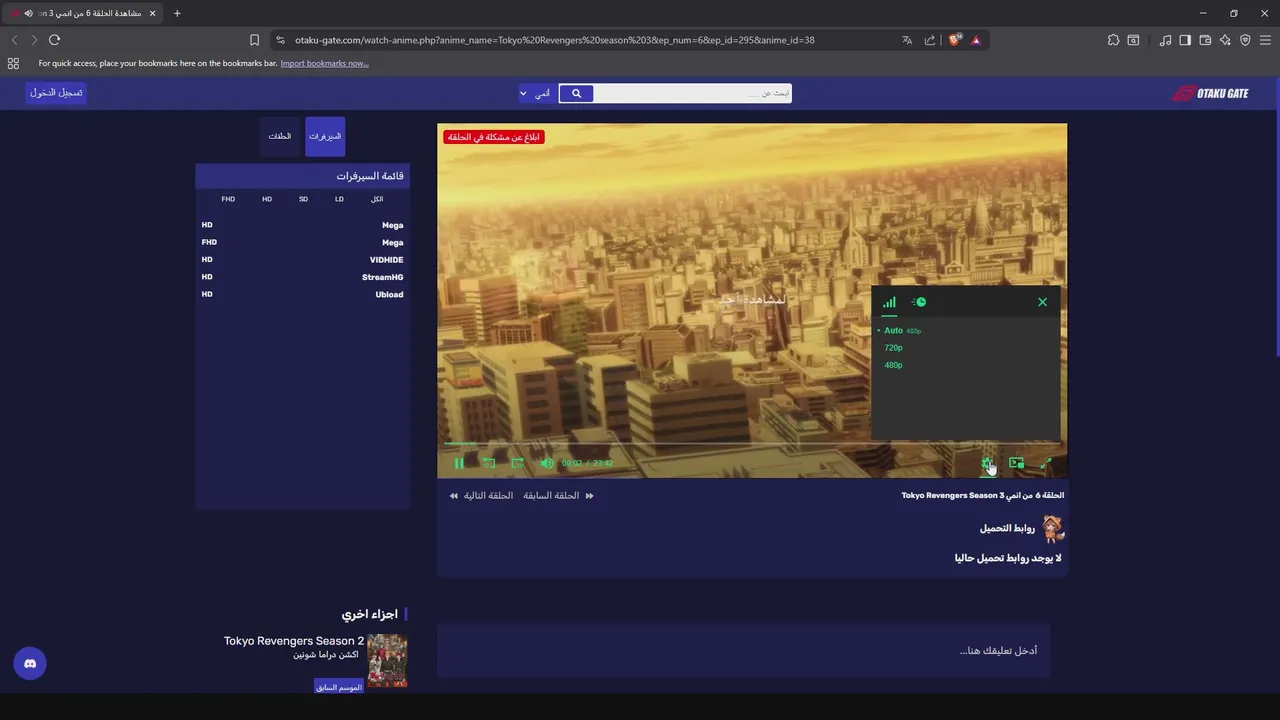Open Leo AI assistant icon

tap(1225, 40)
